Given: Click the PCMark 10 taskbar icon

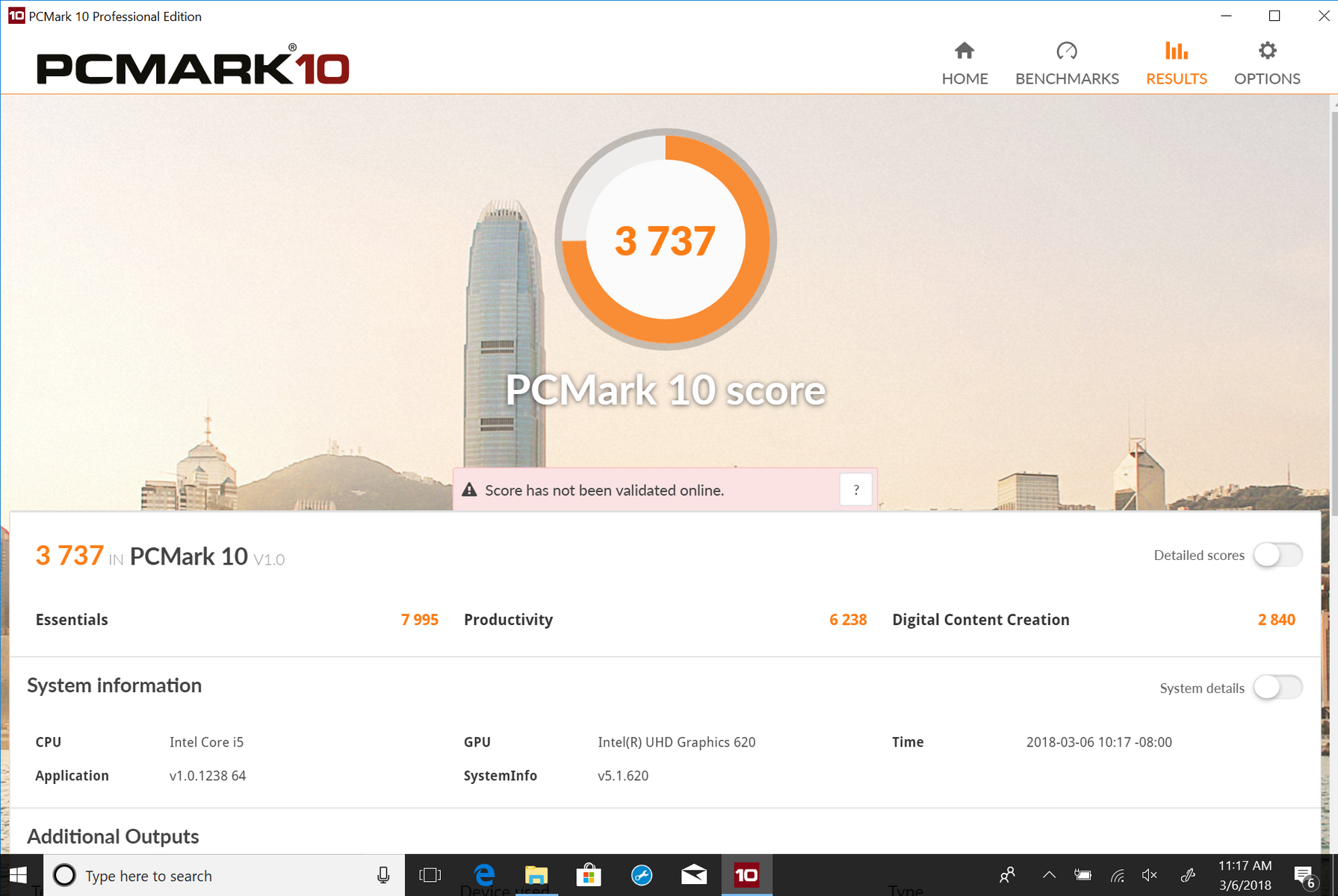Looking at the screenshot, I should (x=746, y=875).
